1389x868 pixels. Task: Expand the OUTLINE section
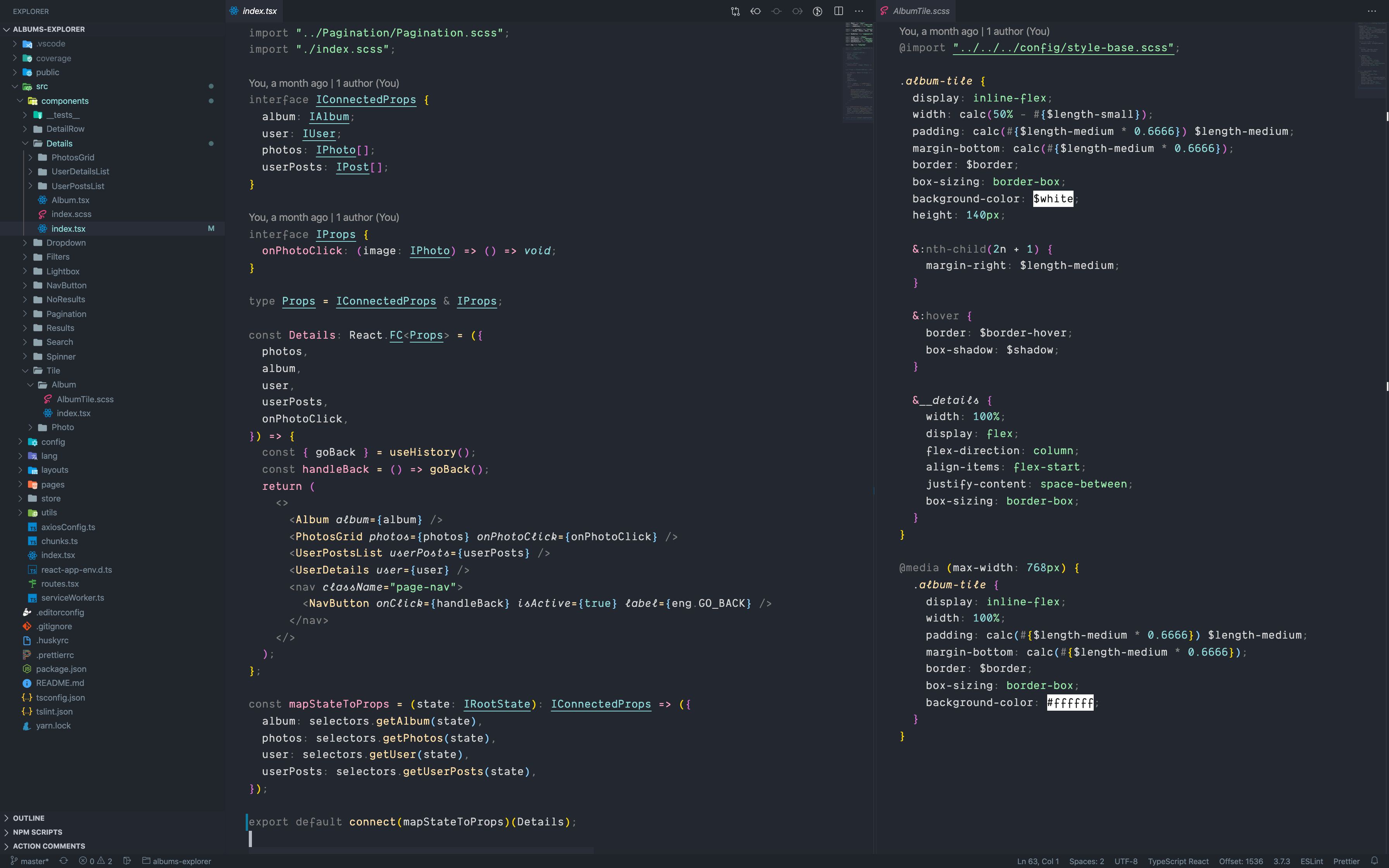tap(29, 818)
